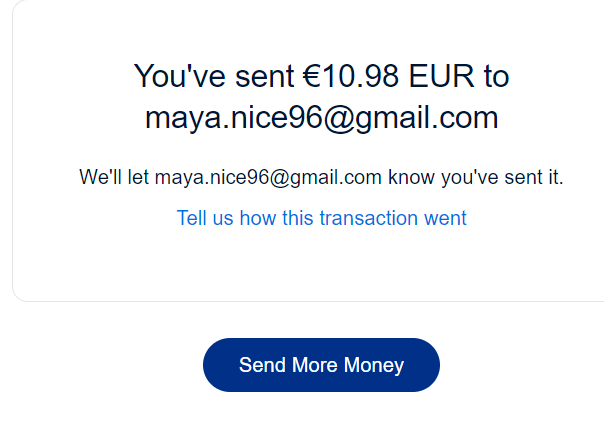Click the euro symbol in the heading
604x425 pixels.
point(313,76)
